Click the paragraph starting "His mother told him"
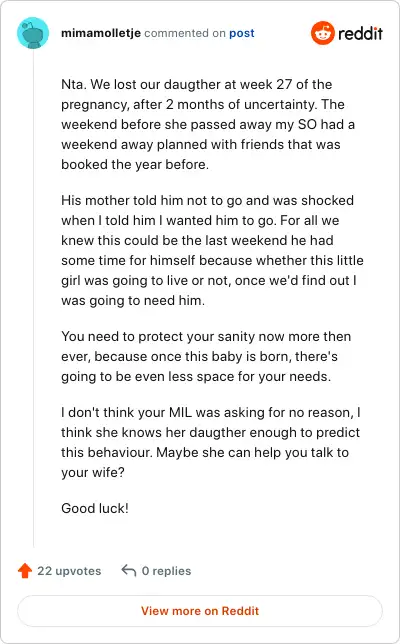Image resolution: width=400 pixels, height=644 pixels. click(212, 250)
